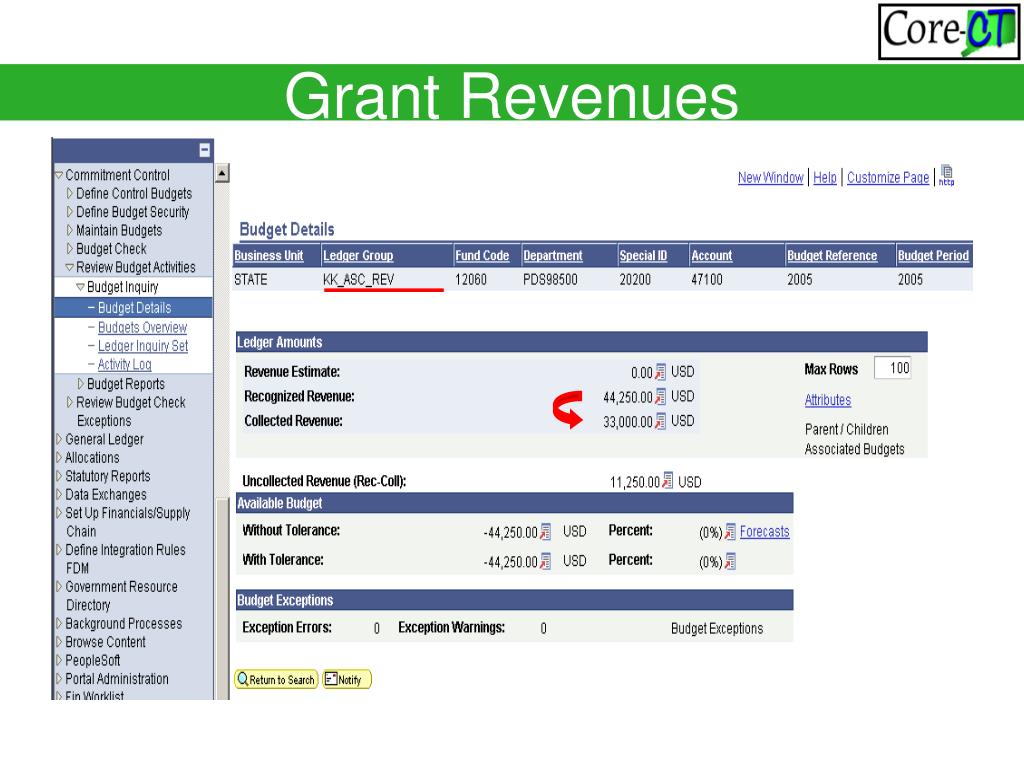Image resolution: width=1024 pixels, height=768 pixels.
Task: Click the Max Rows input field
Action: pyautogui.click(x=892, y=368)
